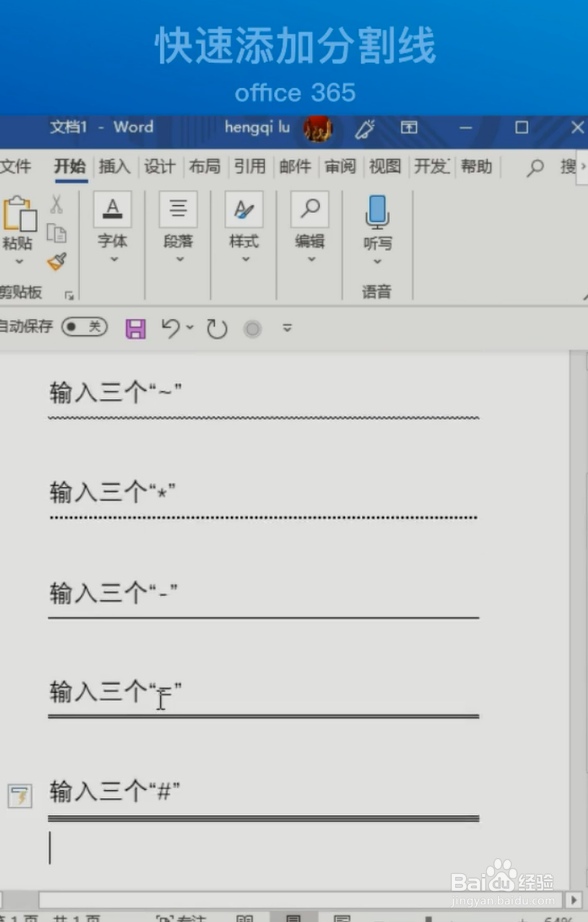Open the Undo history dropdown arrow
Screen dimensions: 588x922
pos(190,327)
